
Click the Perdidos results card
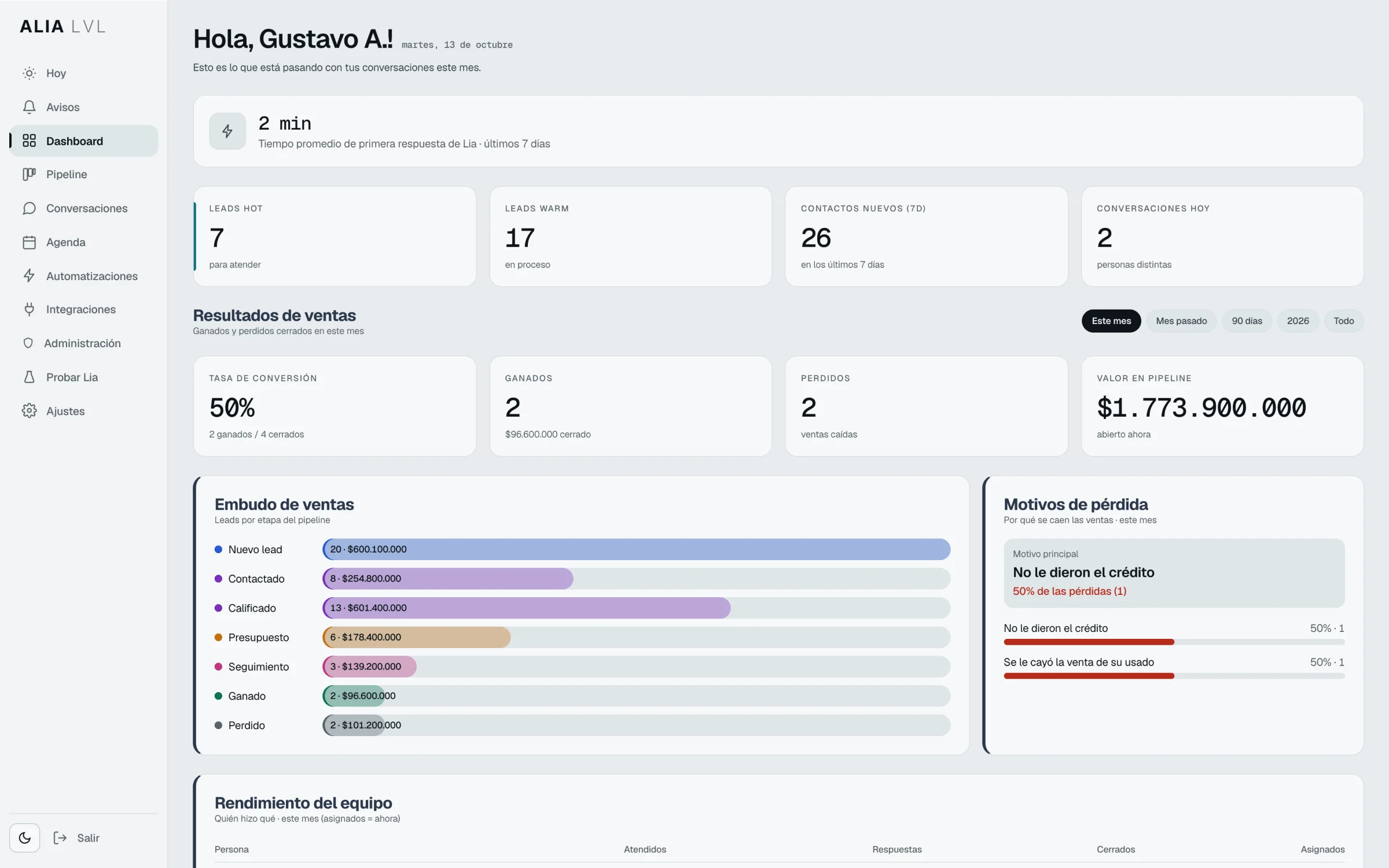[926, 406]
